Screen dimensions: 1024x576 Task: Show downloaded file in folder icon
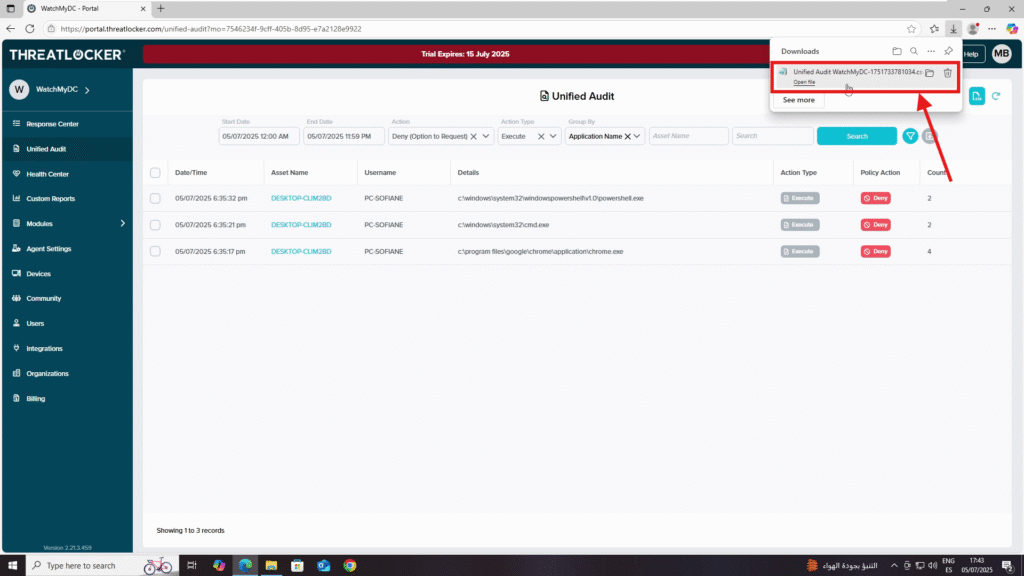click(x=929, y=73)
